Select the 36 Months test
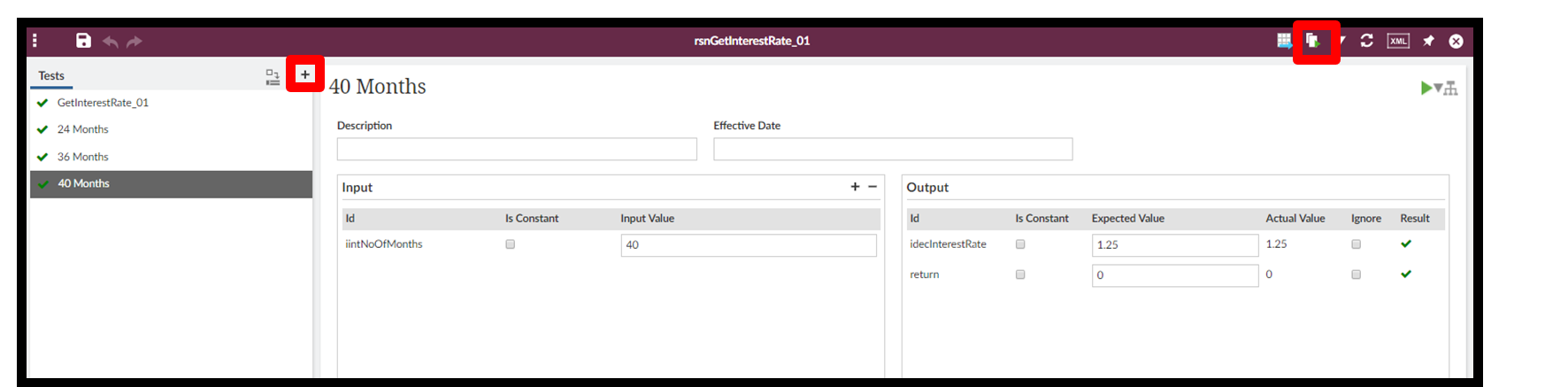 click(x=83, y=157)
